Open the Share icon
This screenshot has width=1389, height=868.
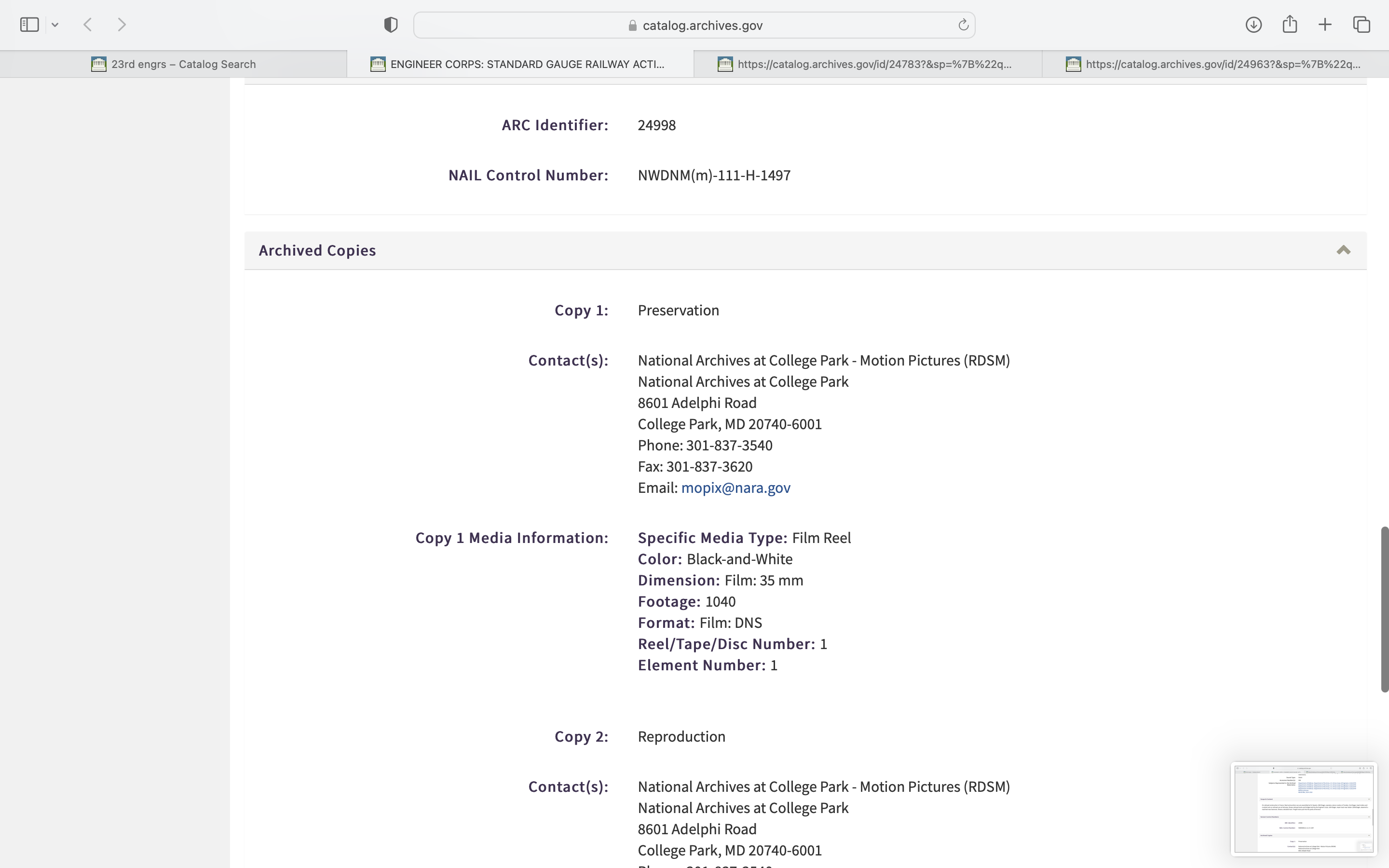click(1290, 24)
